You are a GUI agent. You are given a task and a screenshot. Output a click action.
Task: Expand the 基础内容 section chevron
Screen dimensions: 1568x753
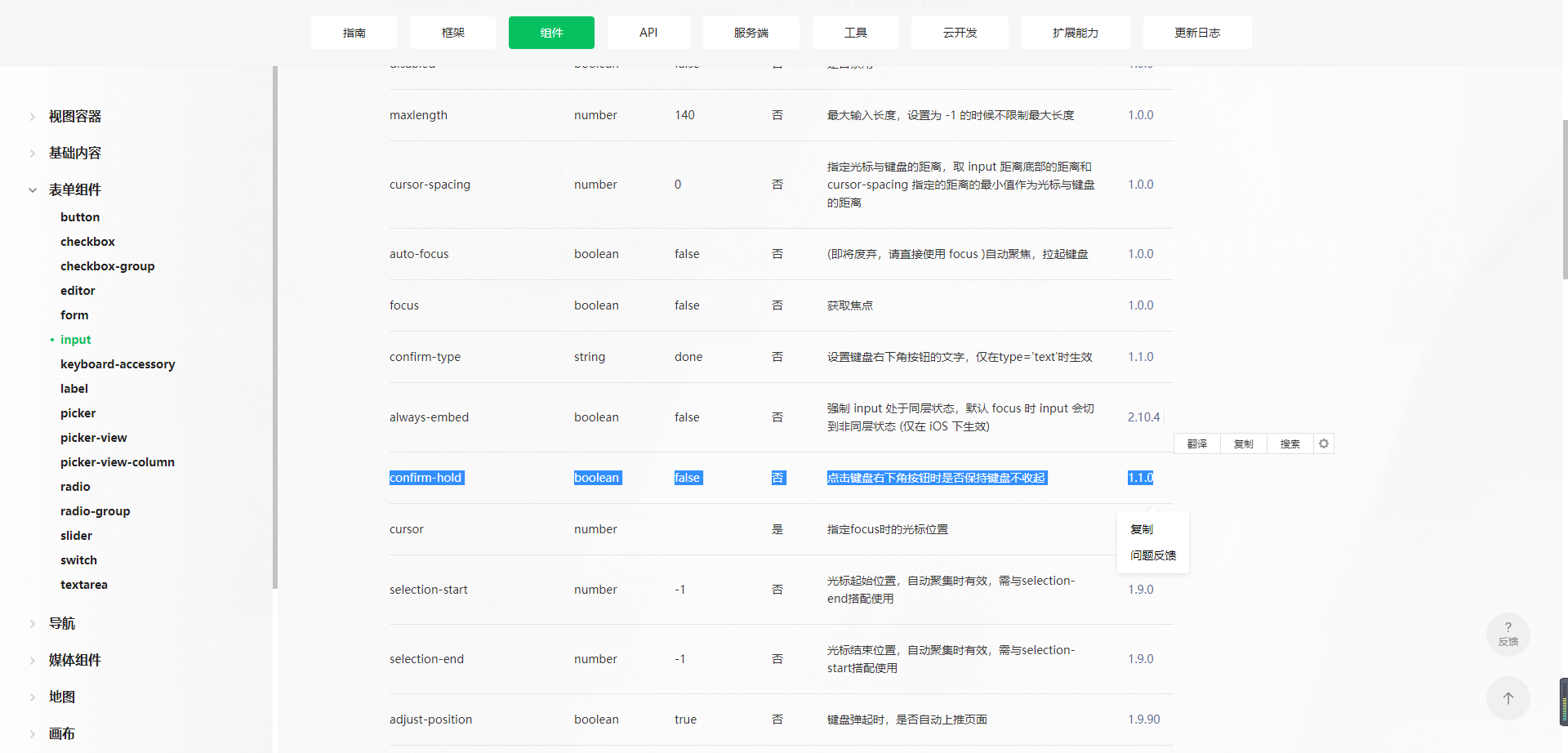pos(33,154)
